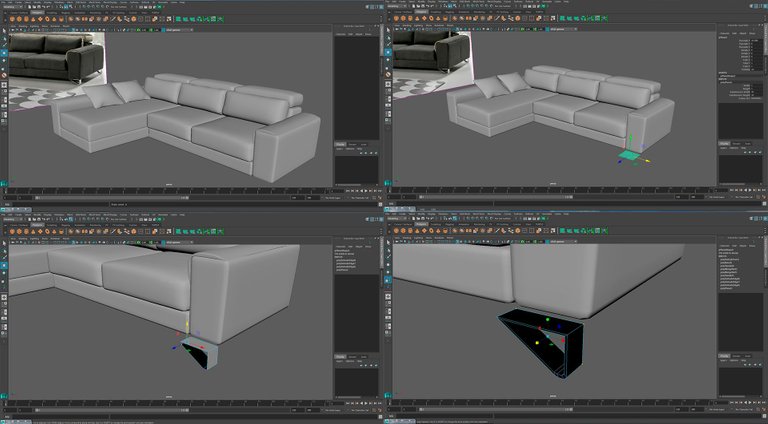Open Mesh Tools menu in gizmo-free full-sofa window
Image resolution: width=768 pixels, height=424 pixels.
click(x=94, y=2)
